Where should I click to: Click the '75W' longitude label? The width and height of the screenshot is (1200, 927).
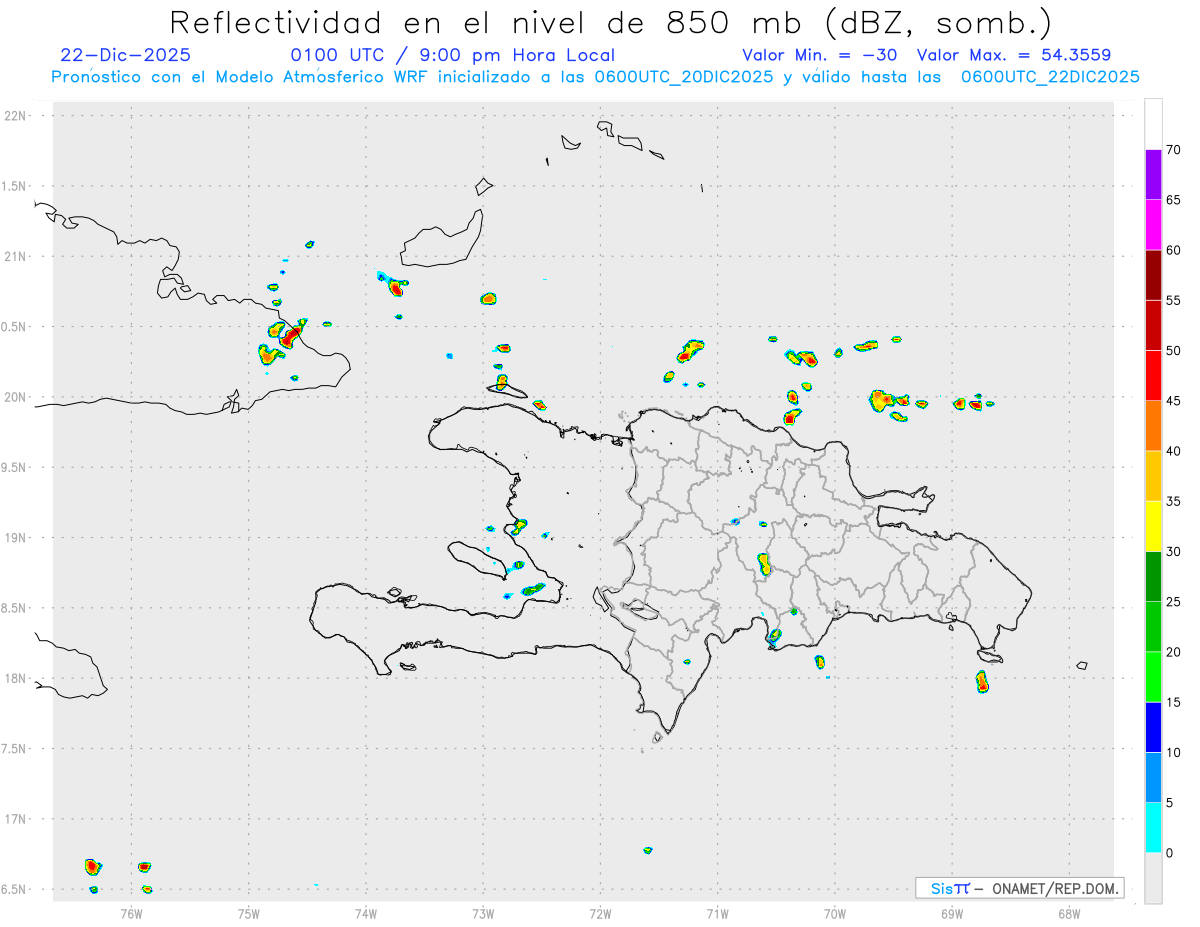(x=249, y=913)
